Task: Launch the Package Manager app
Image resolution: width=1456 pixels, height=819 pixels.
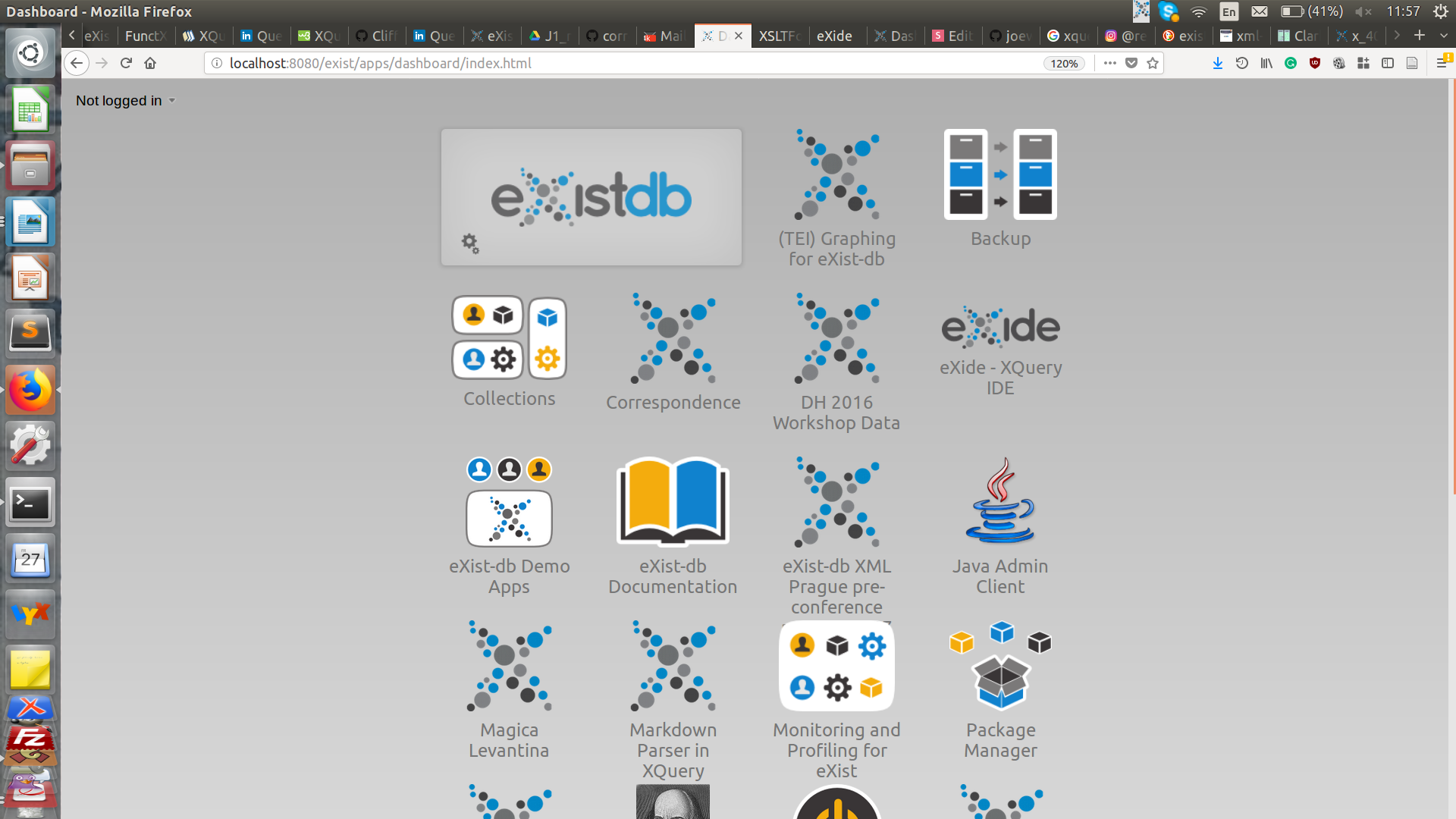Action: (1000, 666)
